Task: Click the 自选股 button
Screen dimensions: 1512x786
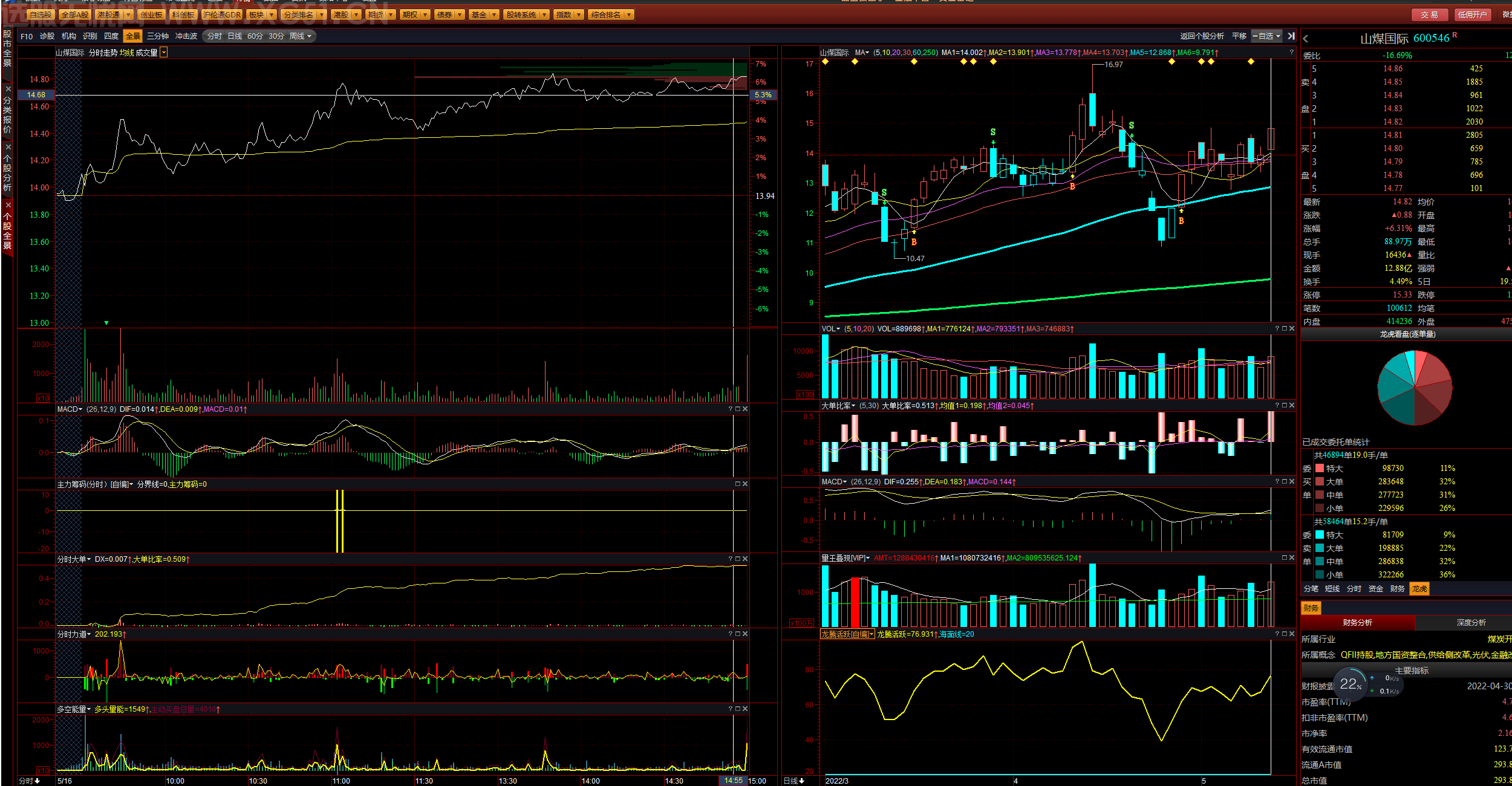Action: [x=41, y=15]
